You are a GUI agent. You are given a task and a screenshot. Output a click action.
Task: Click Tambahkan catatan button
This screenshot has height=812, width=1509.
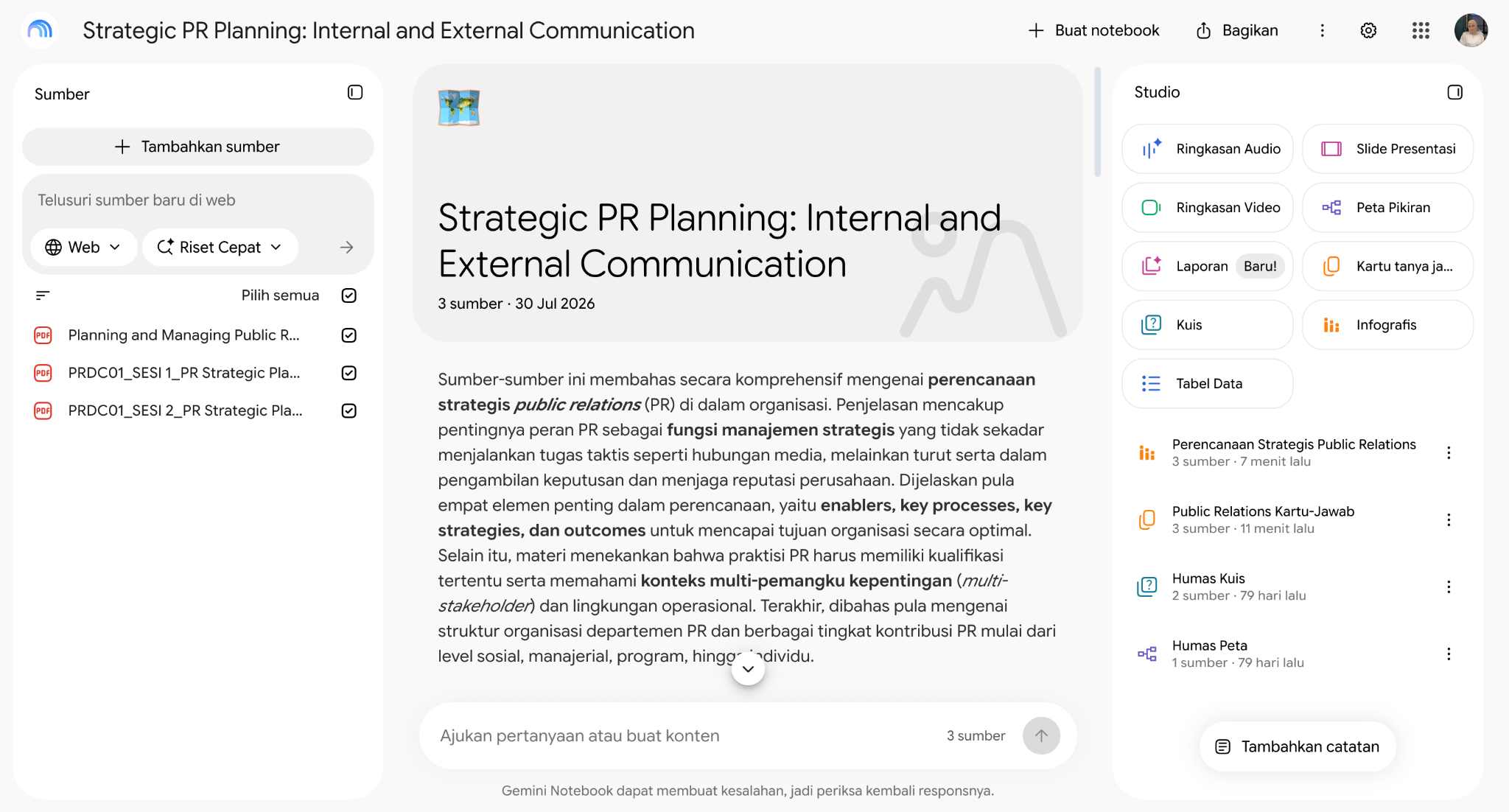click(x=1298, y=746)
